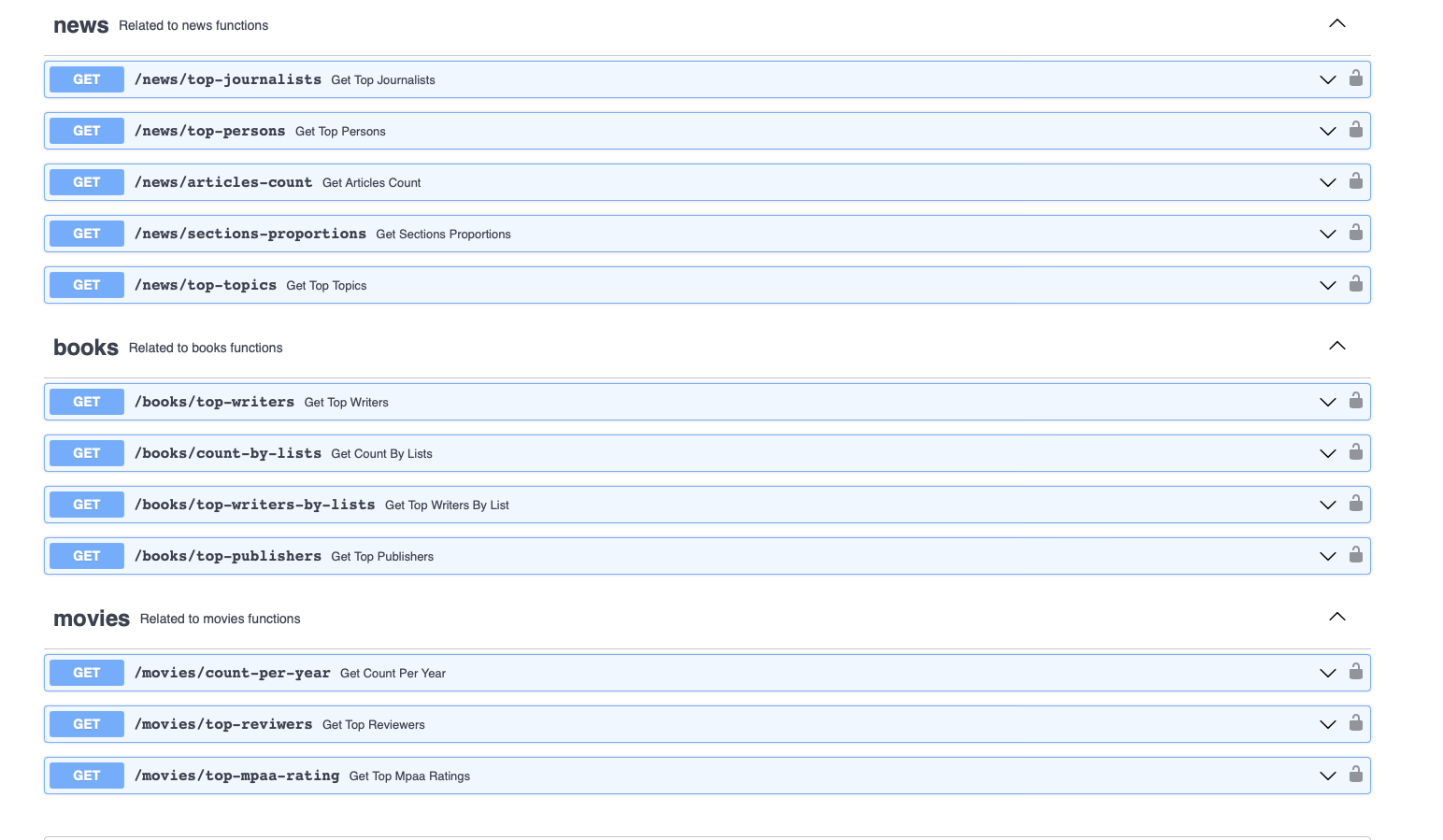The width and height of the screenshot is (1443, 840).
Task: Click the 'Get Top Writers By List' summary
Action: click(x=447, y=505)
